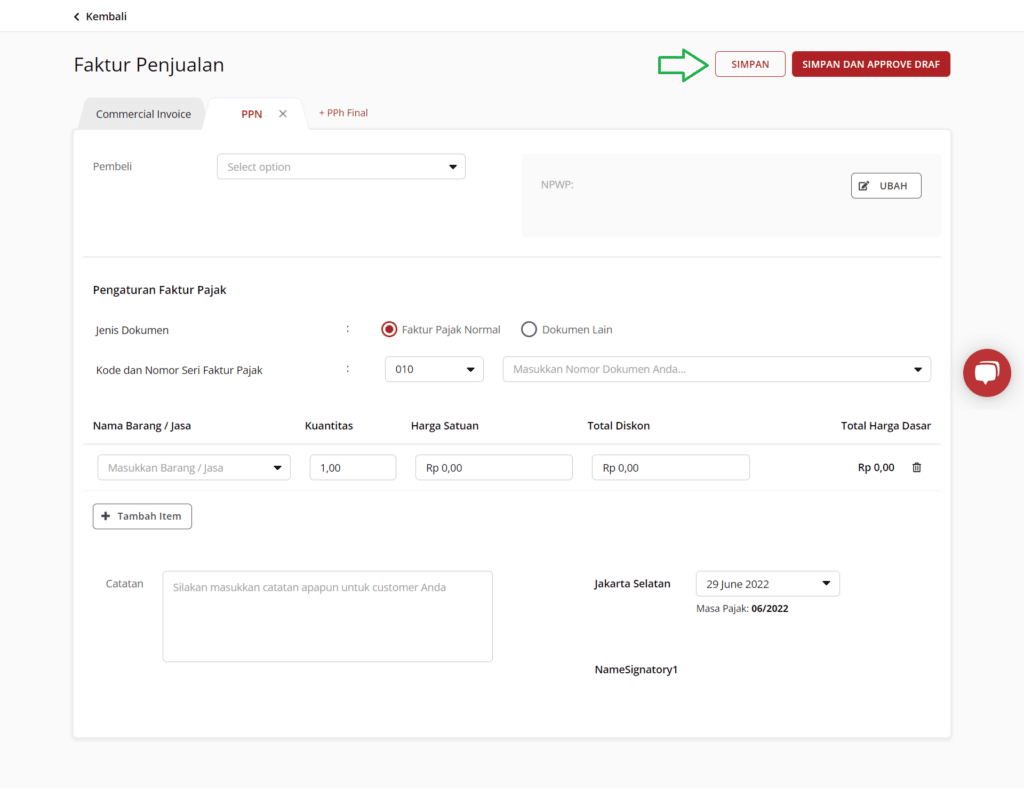Click the SIMPAN button
Image resolution: width=1024 pixels, height=788 pixels.
coord(750,64)
